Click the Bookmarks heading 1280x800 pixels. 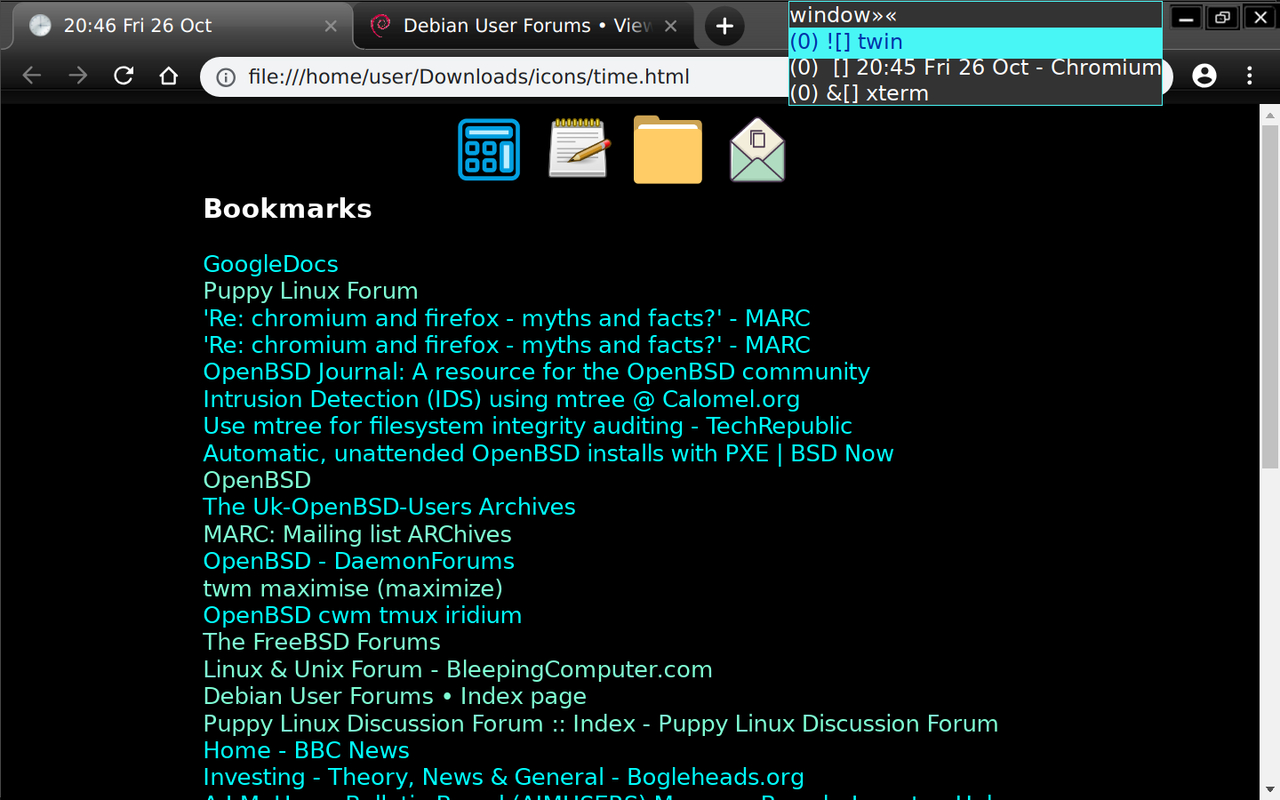[x=288, y=208]
